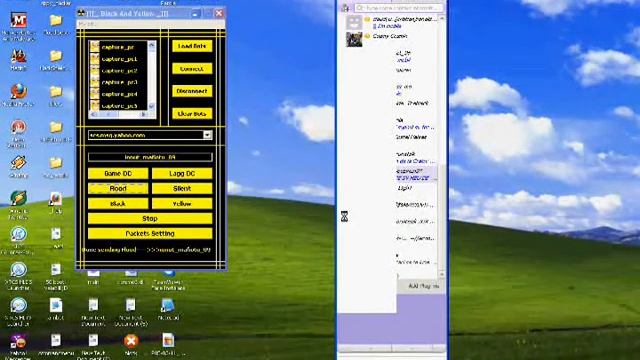Click the messenger search contacts field
Viewport: 640px width, 360px height.
coord(399,8)
